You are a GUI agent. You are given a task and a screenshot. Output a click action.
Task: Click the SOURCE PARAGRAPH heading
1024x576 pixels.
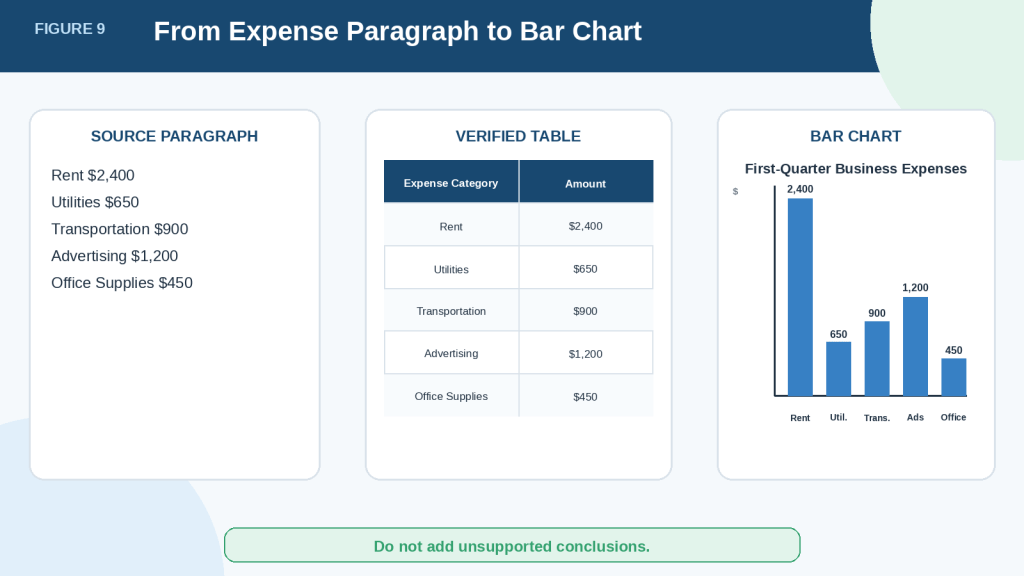click(174, 136)
